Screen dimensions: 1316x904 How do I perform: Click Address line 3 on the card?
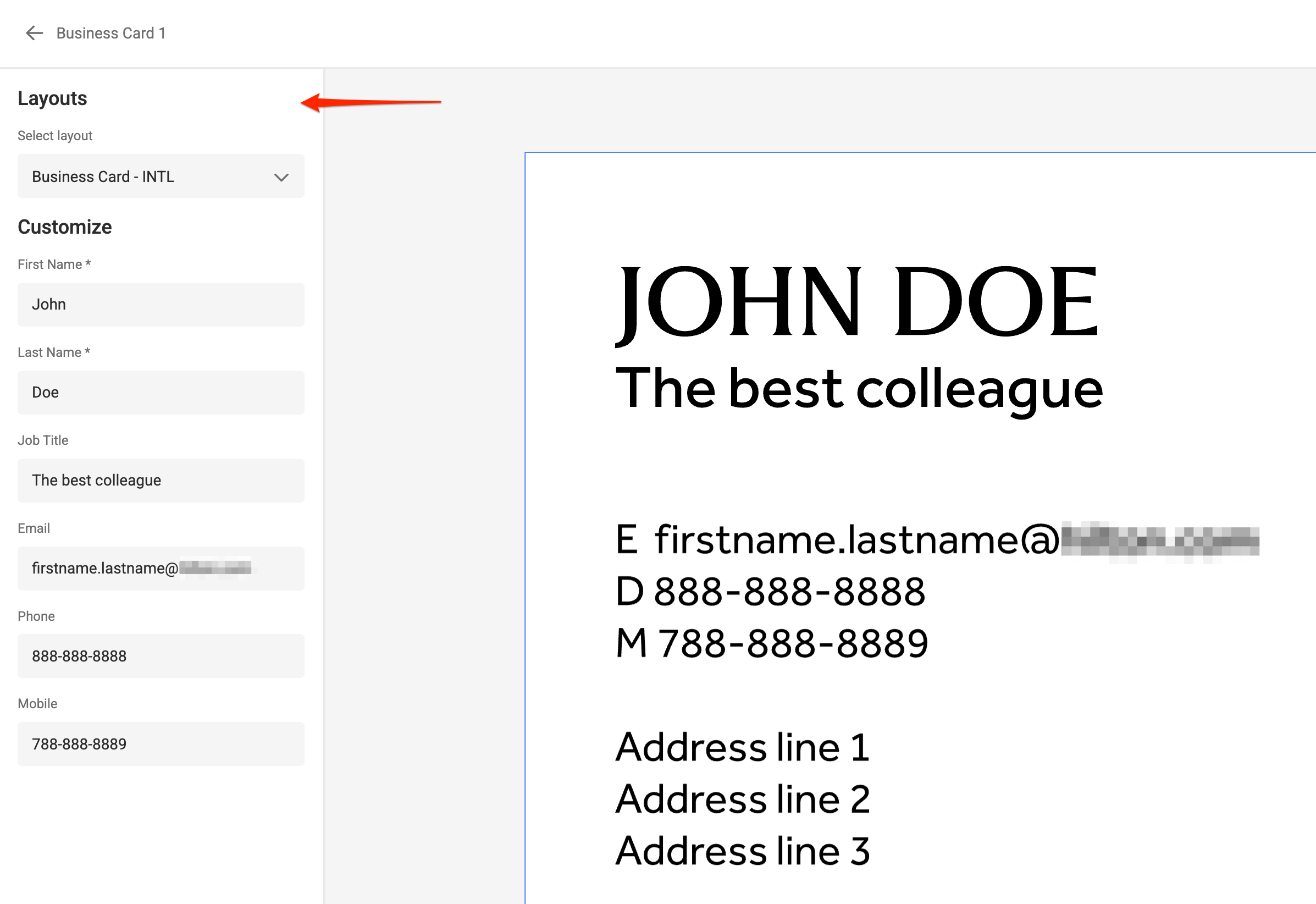[743, 851]
